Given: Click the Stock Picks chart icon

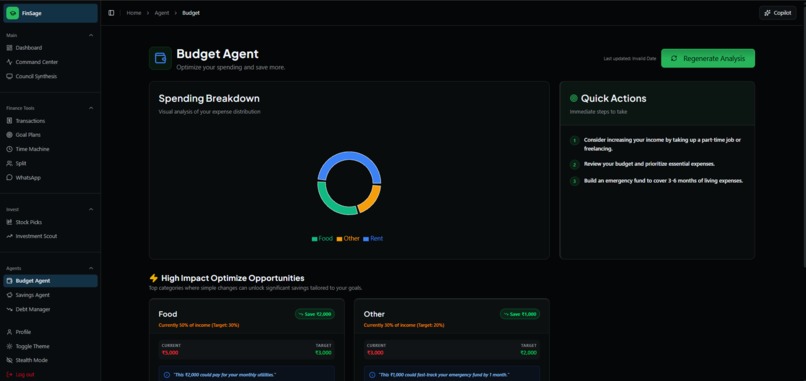Looking at the screenshot, I should pyautogui.click(x=9, y=222).
